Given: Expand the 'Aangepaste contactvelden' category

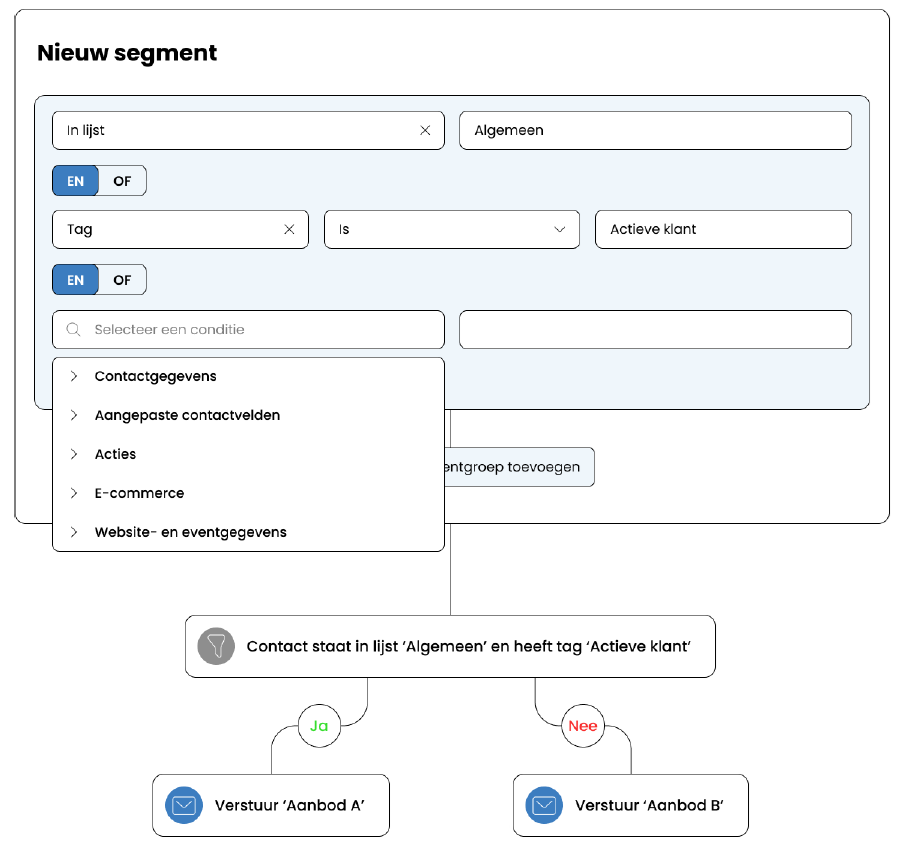Looking at the screenshot, I should 187,415.
